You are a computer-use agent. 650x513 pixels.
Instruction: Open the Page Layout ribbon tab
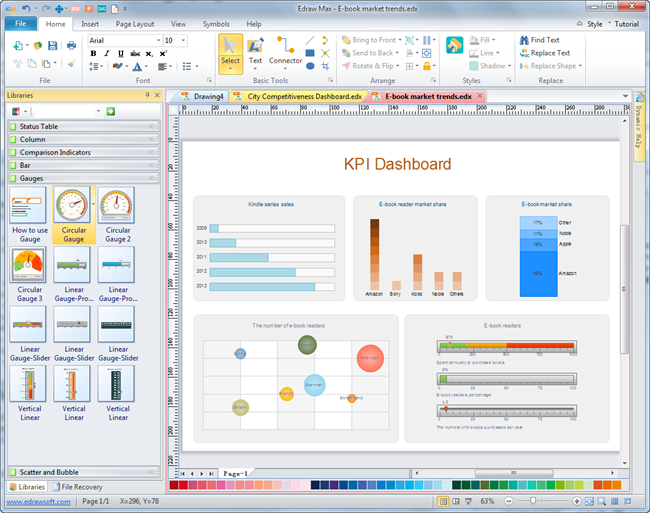pyautogui.click(x=134, y=23)
